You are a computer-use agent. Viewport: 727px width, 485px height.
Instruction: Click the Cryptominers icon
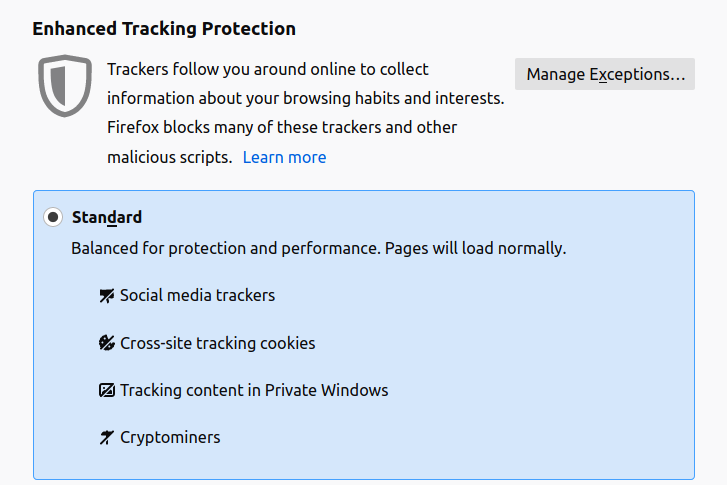pyautogui.click(x=107, y=437)
